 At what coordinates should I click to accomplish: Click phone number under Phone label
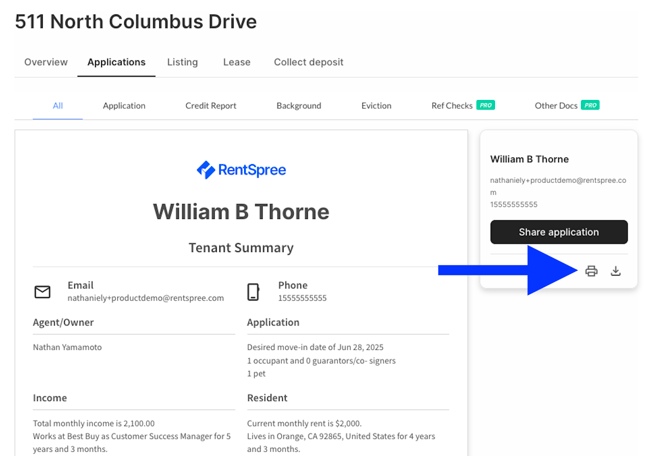[303, 298]
